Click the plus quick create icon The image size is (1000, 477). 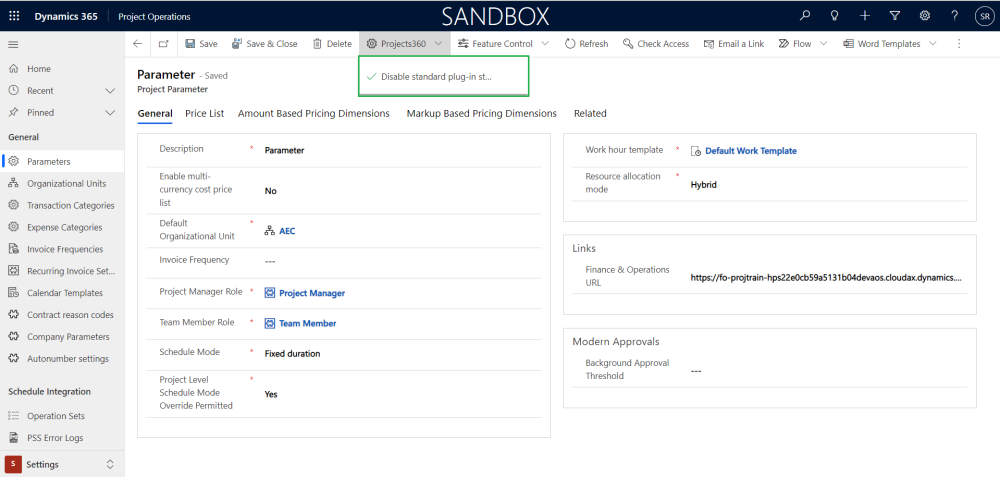point(865,16)
